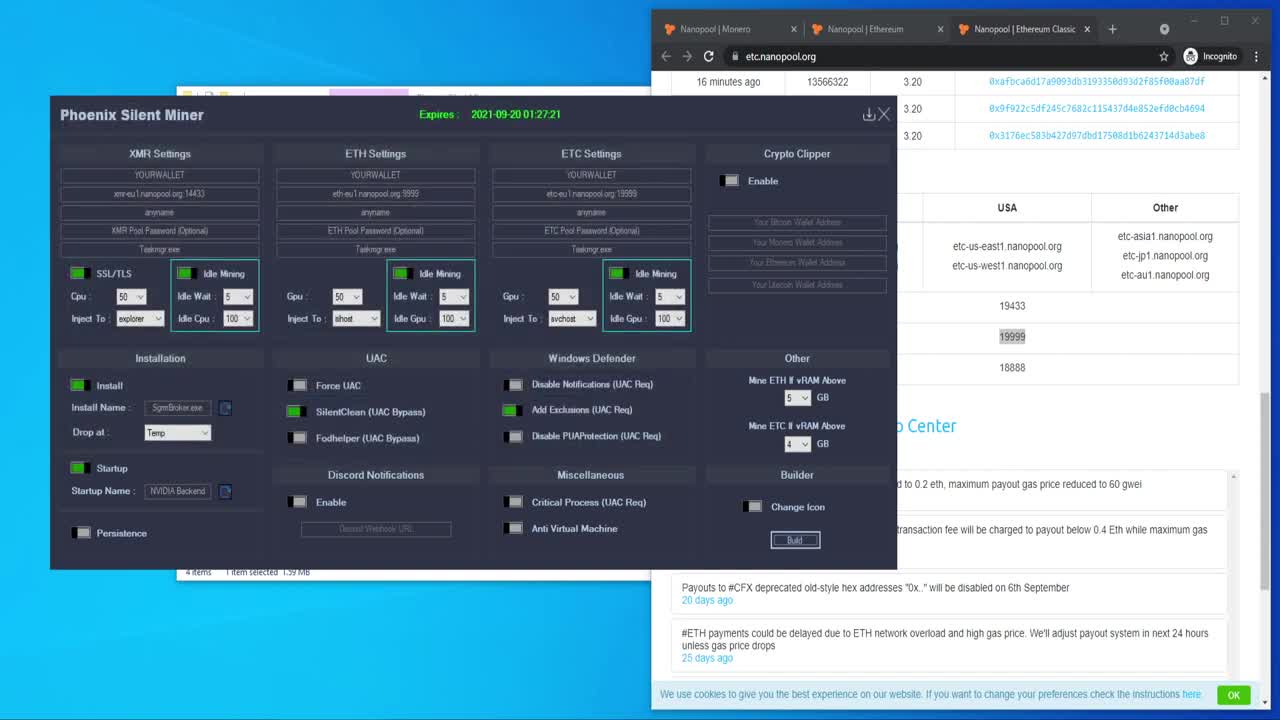The height and width of the screenshot is (720, 1280).
Task: Toggle SilentClean (UAC Bypass) switch
Action: point(297,411)
